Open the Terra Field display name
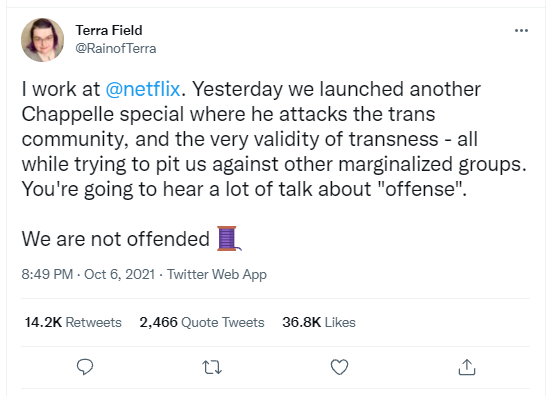This screenshot has height=396, width=551. [109, 30]
